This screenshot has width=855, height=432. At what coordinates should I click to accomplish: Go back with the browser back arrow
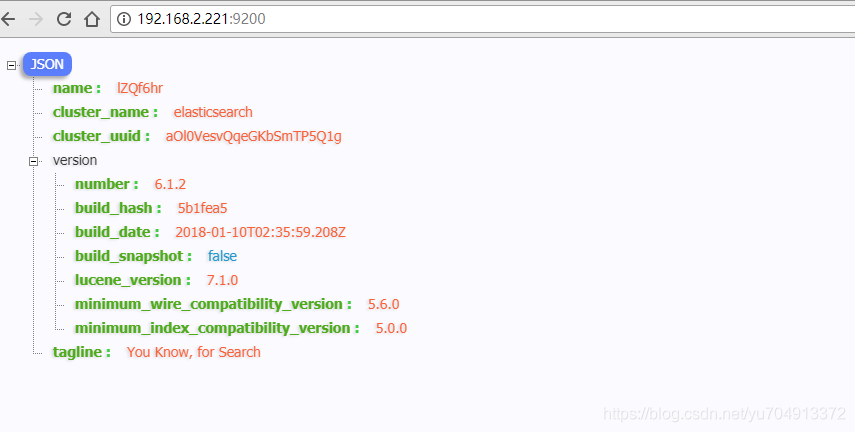(x=8, y=19)
